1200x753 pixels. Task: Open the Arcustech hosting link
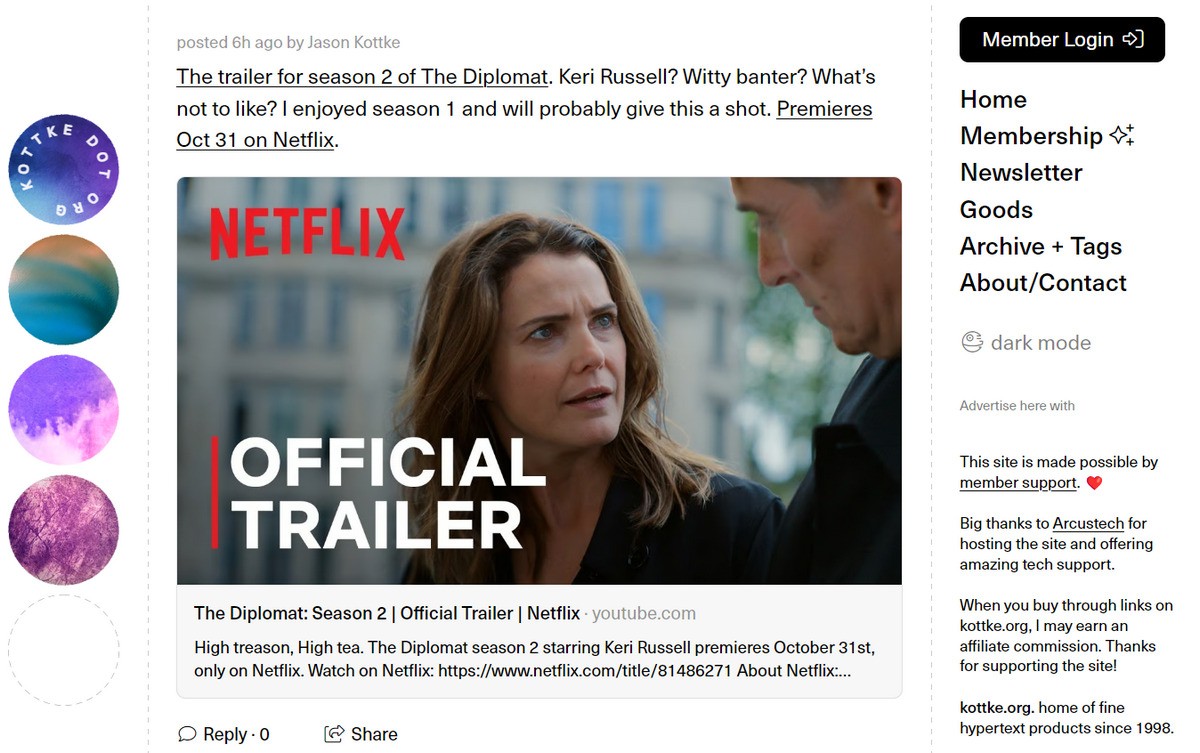[1088, 523]
